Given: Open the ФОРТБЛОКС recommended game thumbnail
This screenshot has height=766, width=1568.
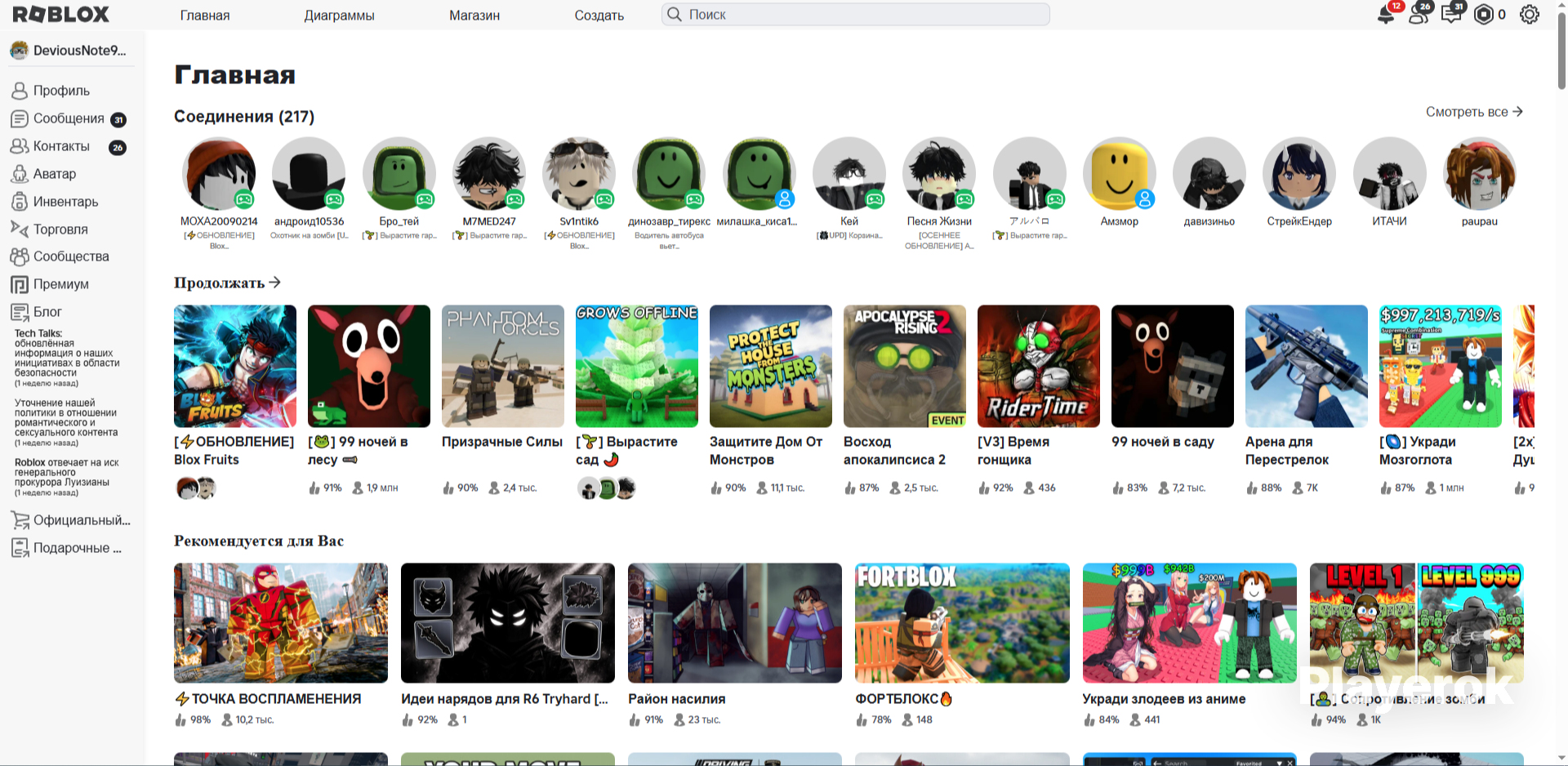Looking at the screenshot, I should [962, 623].
